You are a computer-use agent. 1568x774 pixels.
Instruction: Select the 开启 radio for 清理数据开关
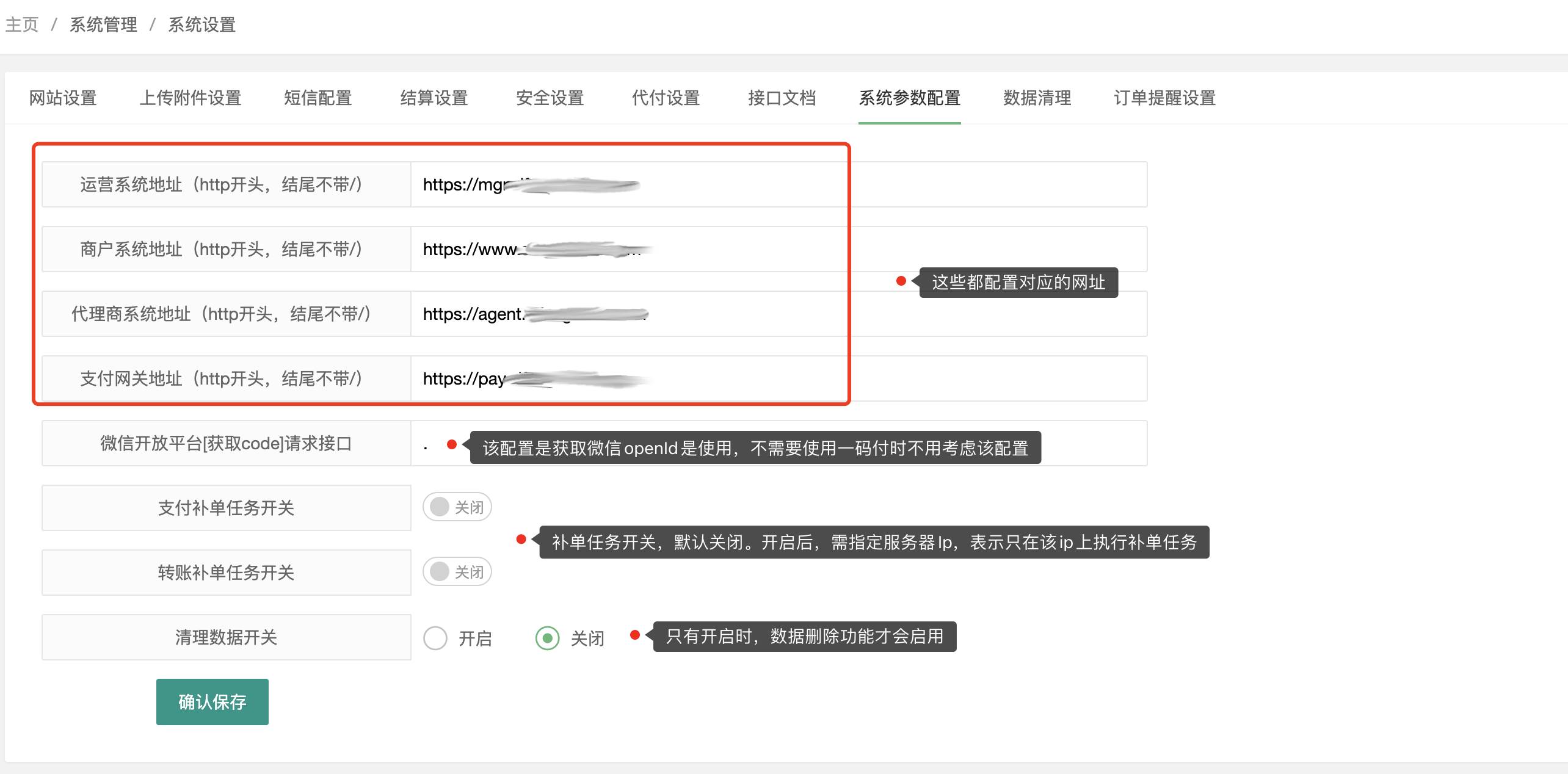click(x=435, y=638)
